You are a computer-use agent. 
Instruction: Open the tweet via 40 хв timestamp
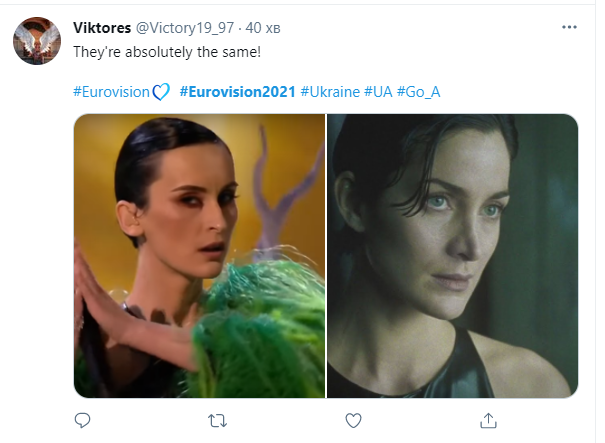[x=263, y=28]
